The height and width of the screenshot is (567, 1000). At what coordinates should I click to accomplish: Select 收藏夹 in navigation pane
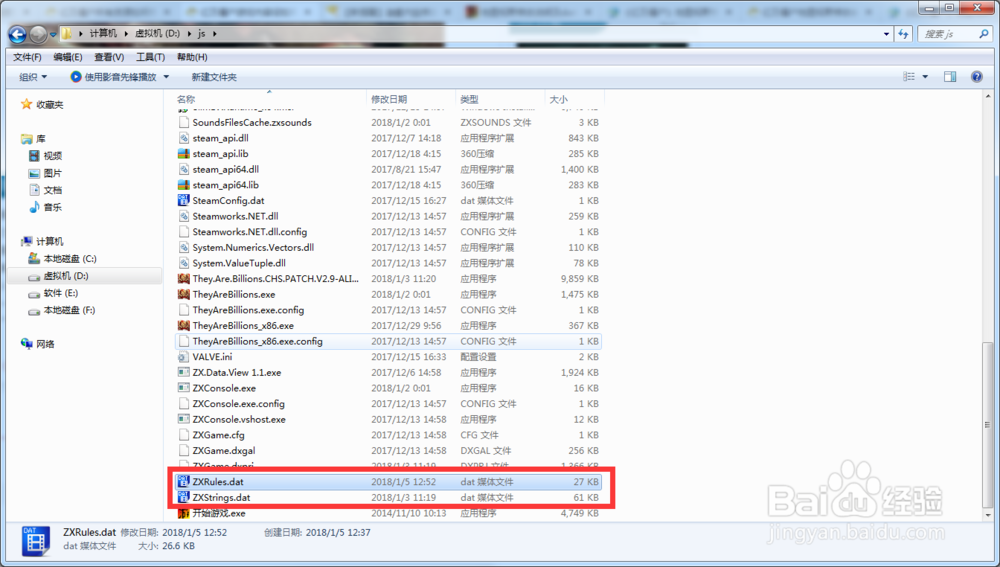49,105
